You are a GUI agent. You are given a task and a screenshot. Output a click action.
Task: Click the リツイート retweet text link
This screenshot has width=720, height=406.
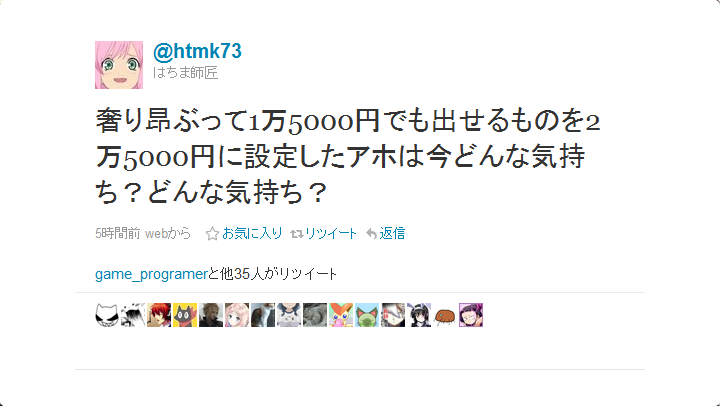pos(331,233)
